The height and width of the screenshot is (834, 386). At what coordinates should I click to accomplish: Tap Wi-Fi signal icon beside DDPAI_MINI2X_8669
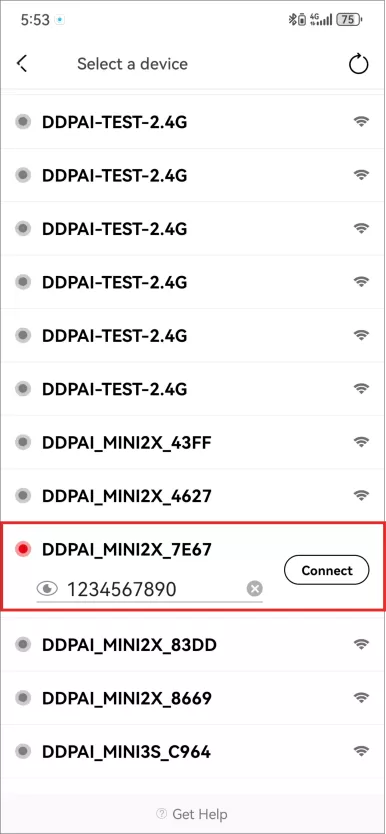click(362, 697)
